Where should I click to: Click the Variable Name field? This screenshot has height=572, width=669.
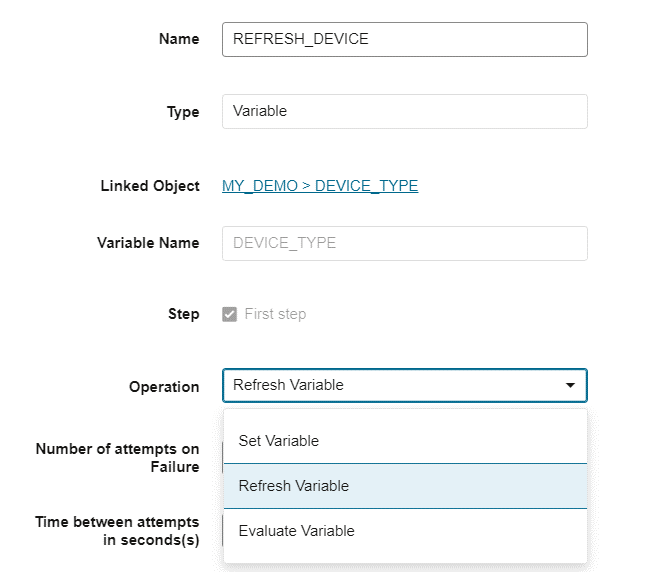tap(404, 243)
